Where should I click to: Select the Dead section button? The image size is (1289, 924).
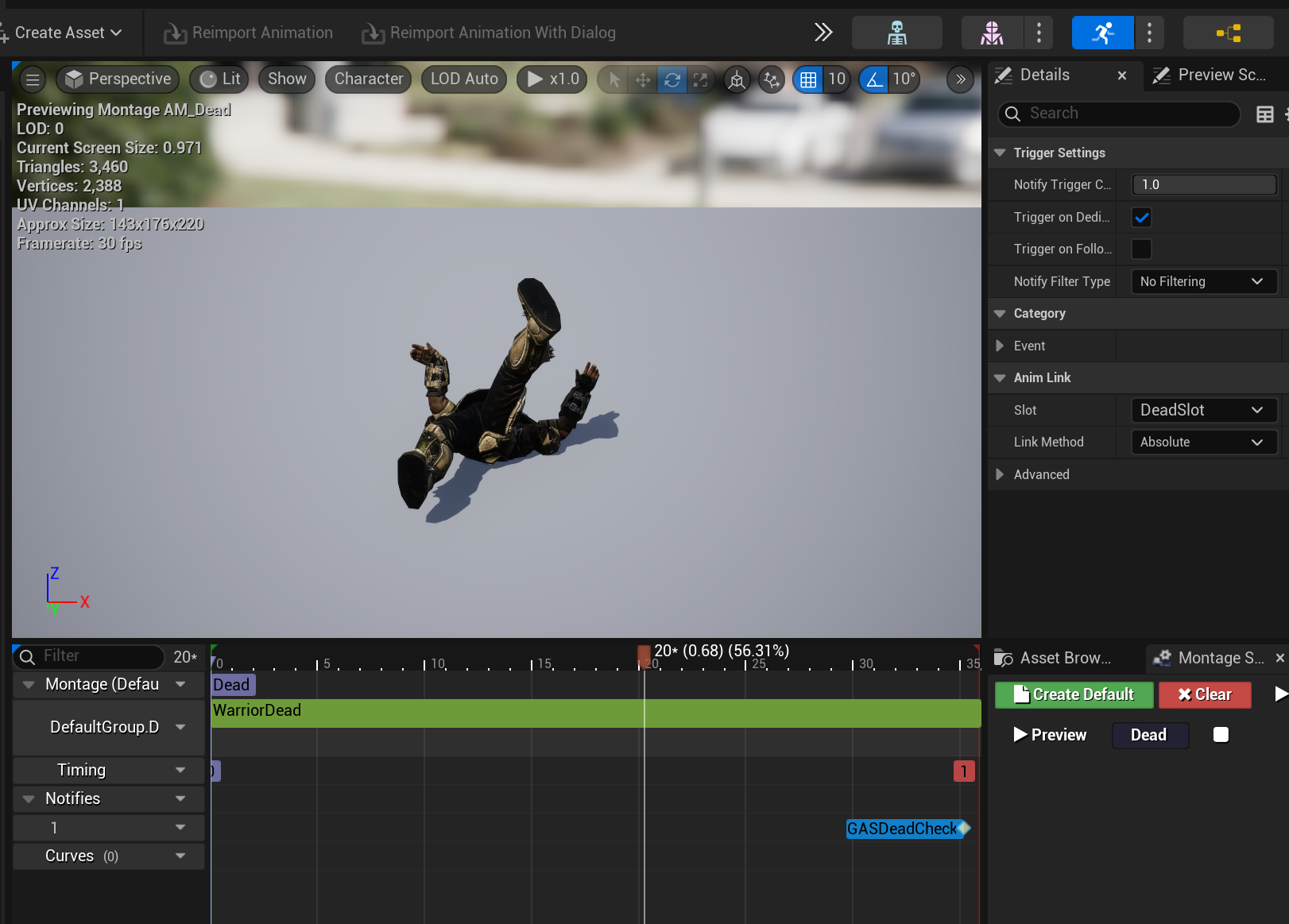coord(1150,735)
